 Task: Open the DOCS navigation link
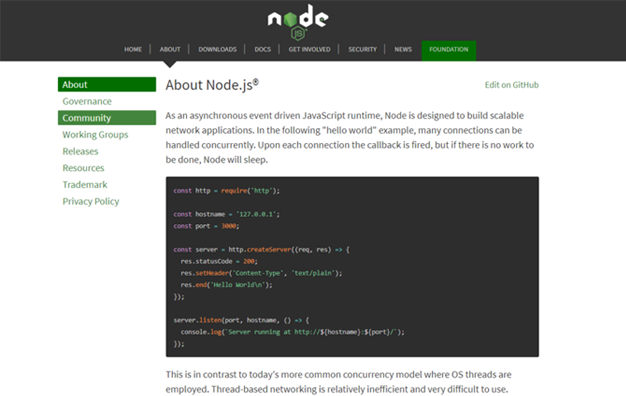click(263, 50)
